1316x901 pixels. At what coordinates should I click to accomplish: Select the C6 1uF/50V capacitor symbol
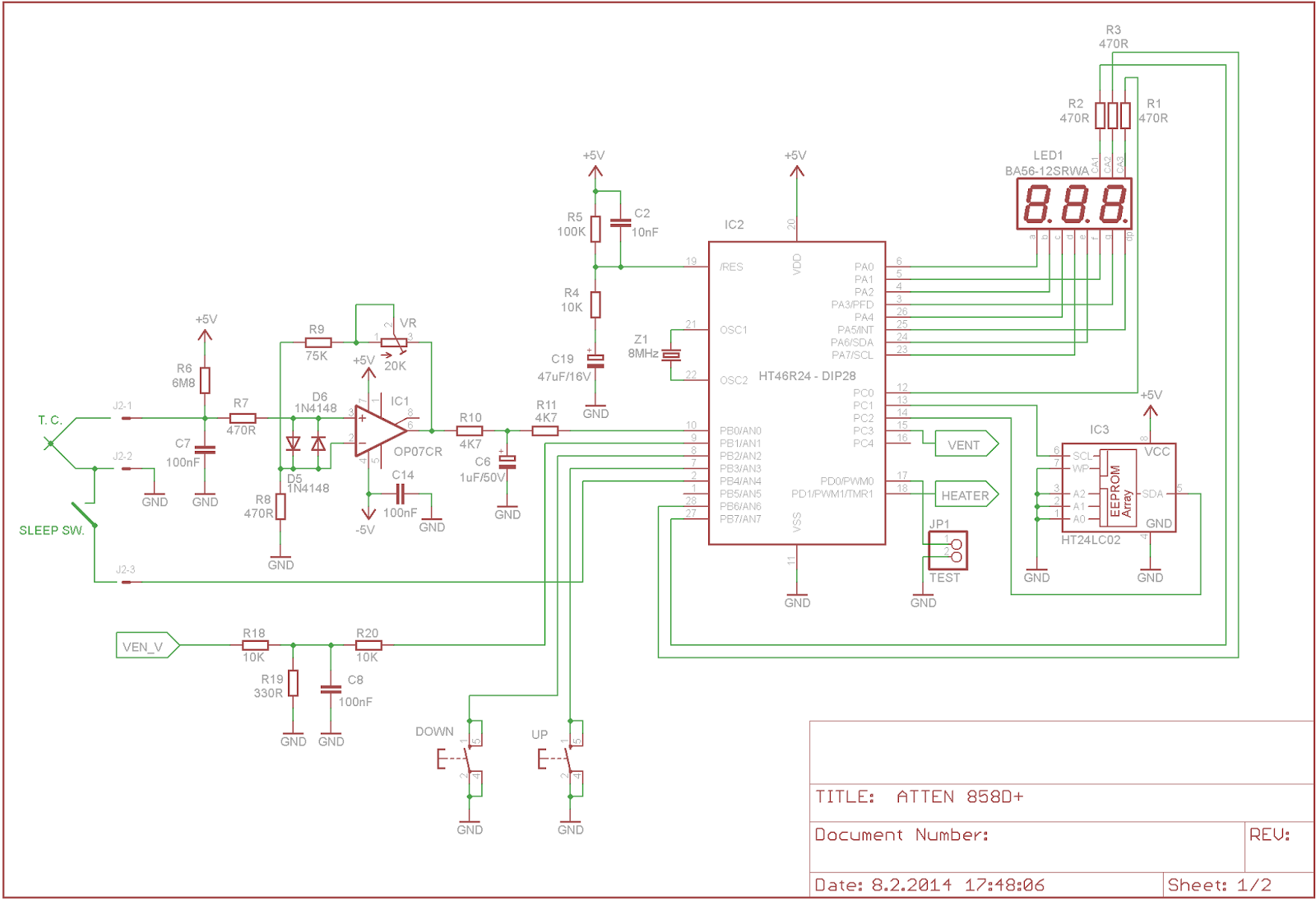507,461
